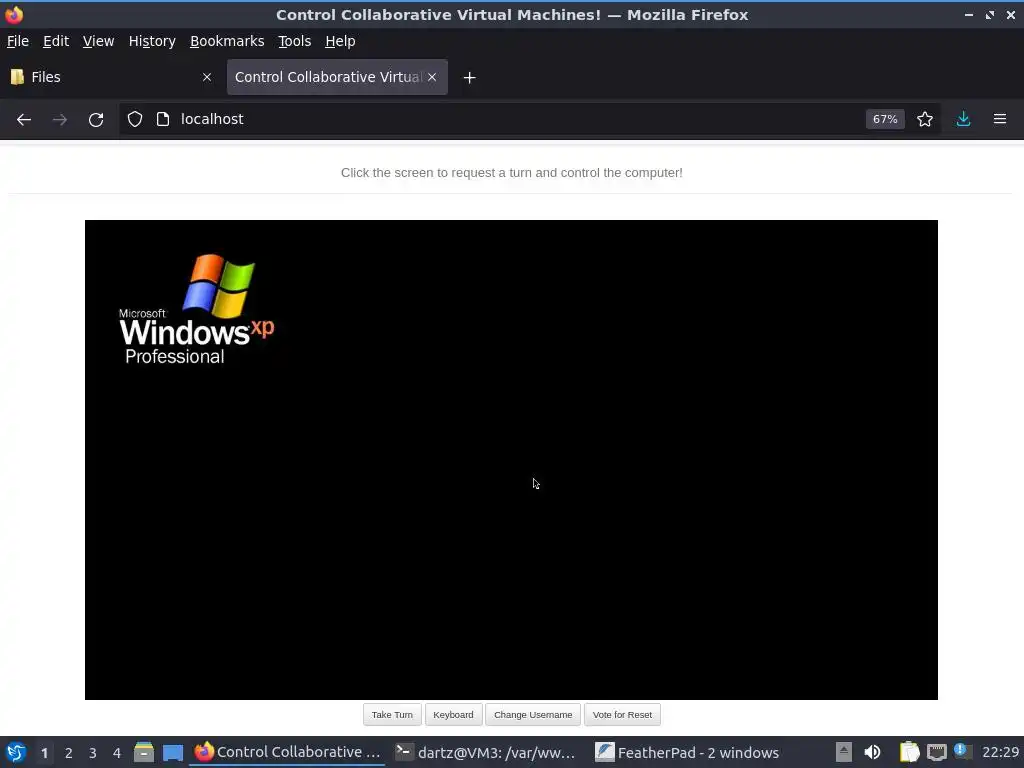Switch to FeatherPad - 2 windows task

[687, 752]
